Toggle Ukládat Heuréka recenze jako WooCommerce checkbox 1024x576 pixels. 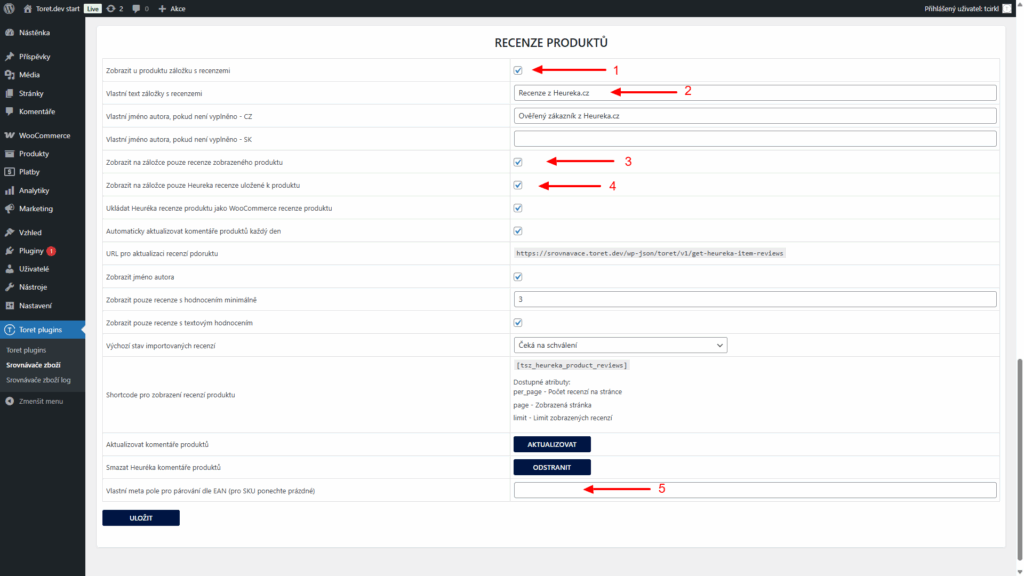point(518,208)
